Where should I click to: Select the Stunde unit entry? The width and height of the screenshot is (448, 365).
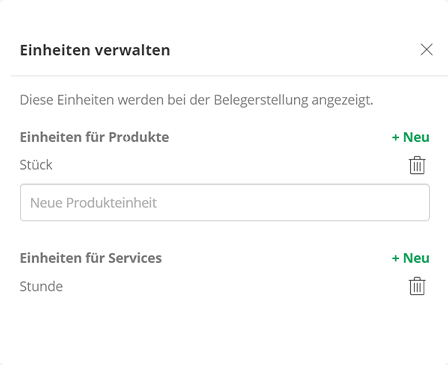(41, 286)
